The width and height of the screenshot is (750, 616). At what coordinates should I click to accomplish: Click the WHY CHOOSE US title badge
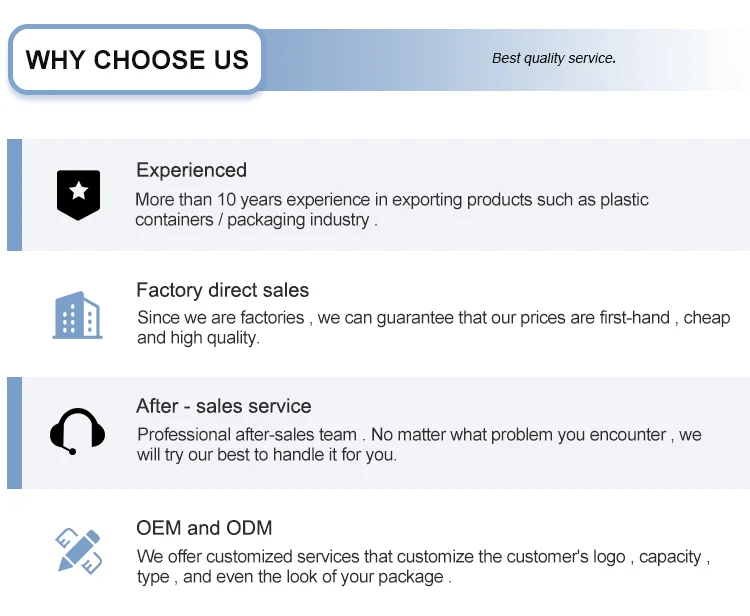137,59
